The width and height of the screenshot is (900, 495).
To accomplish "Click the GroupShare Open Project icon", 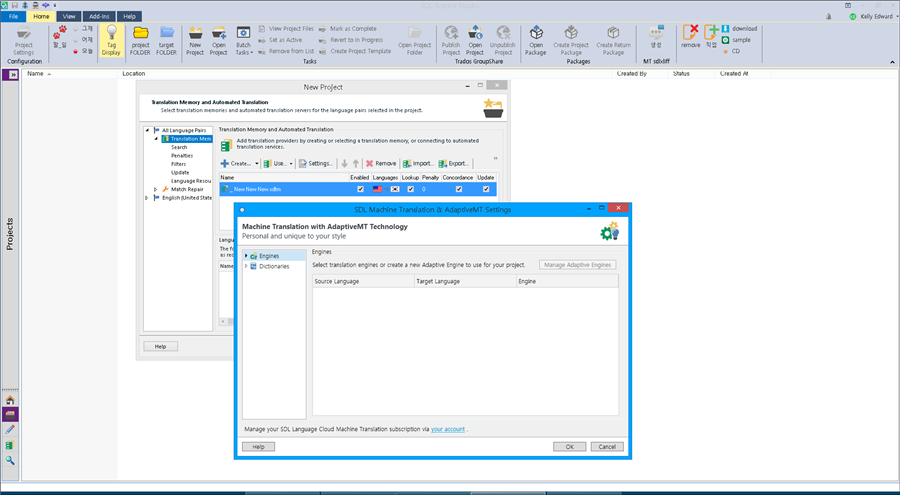I will tap(475, 33).
